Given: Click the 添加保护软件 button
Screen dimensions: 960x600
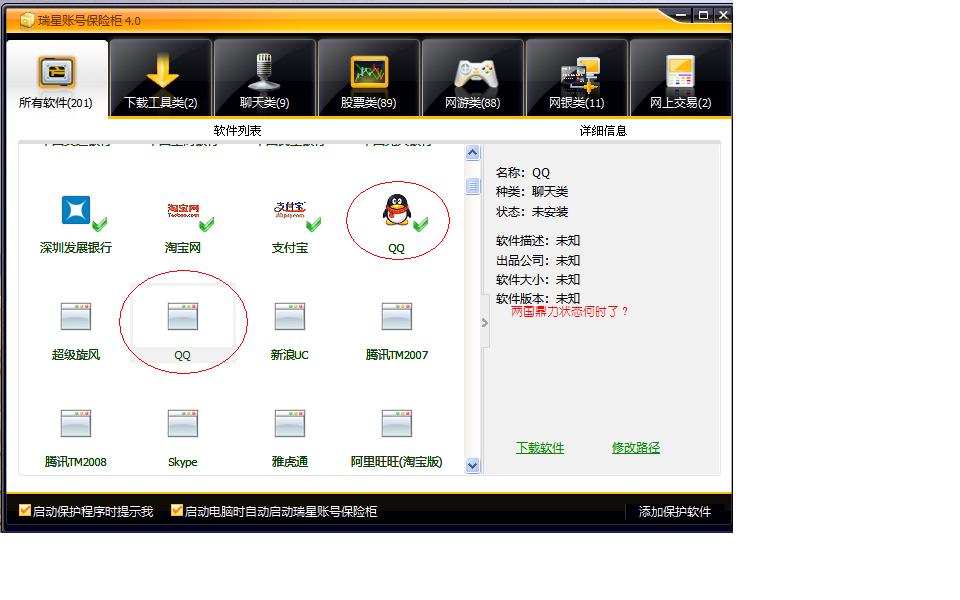Looking at the screenshot, I should tap(675, 511).
